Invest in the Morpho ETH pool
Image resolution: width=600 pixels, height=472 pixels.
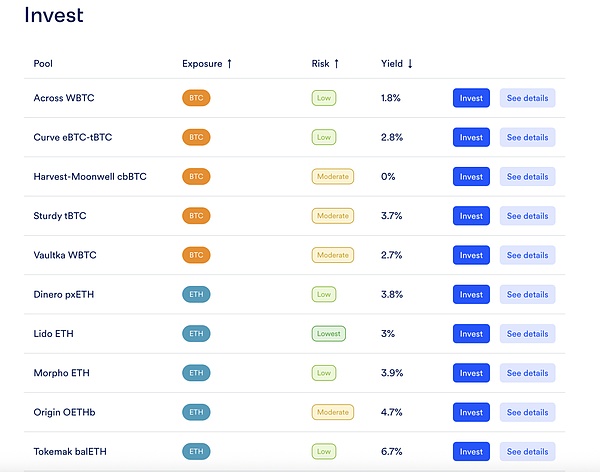pos(471,373)
